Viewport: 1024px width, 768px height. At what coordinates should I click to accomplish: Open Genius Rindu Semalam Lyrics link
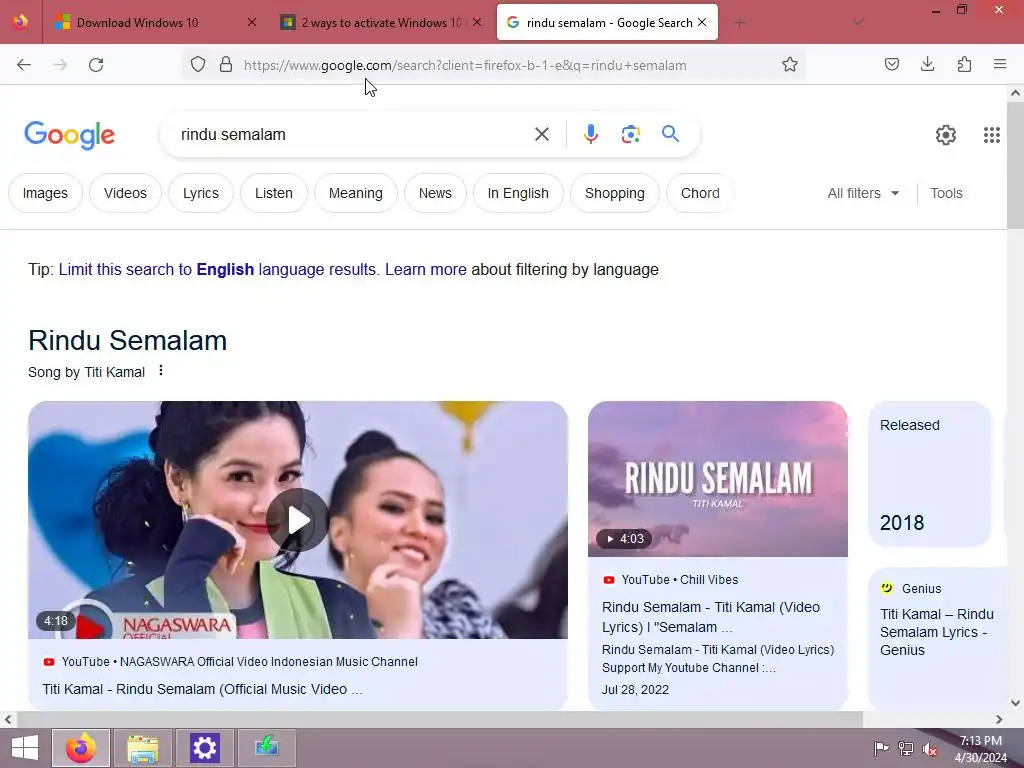(936, 632)
